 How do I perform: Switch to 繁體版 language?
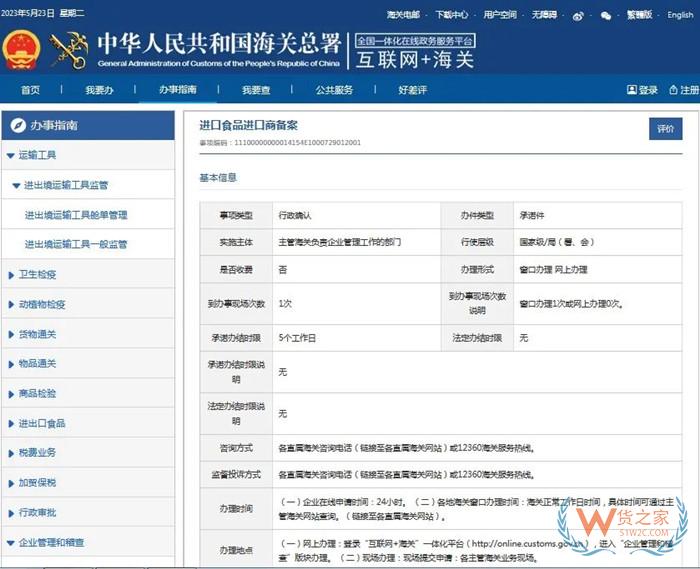pyautogui.click(x=639, y=15)
